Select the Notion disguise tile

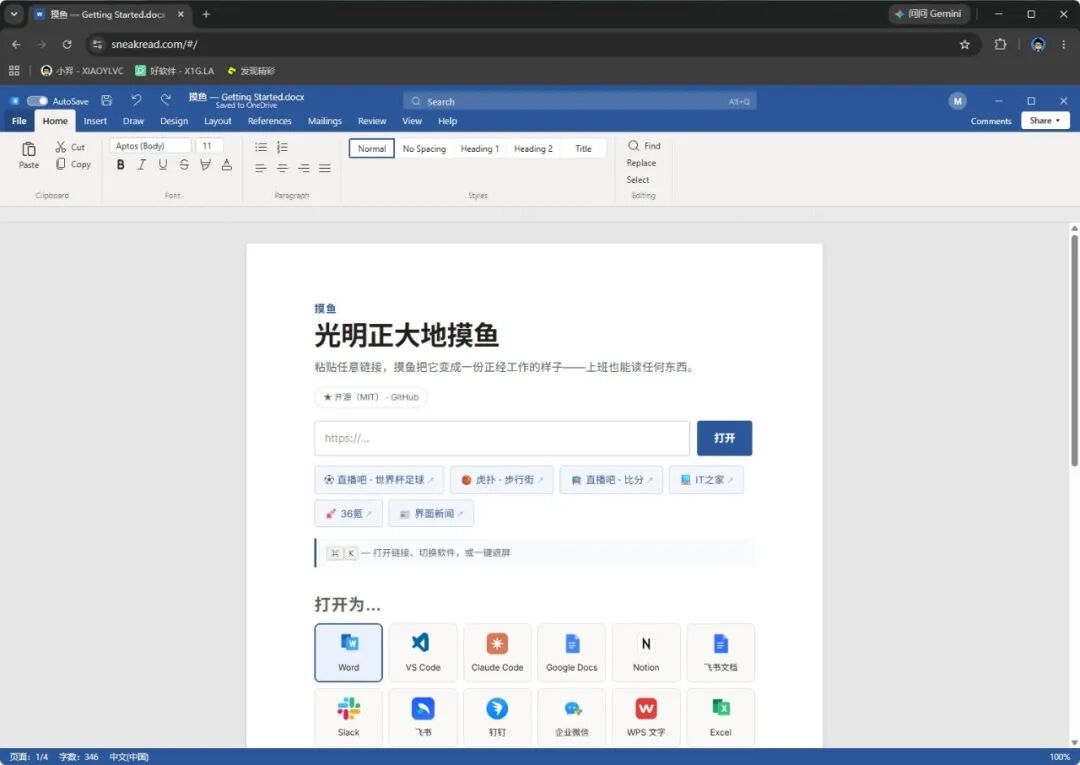[x=646, y=653]
